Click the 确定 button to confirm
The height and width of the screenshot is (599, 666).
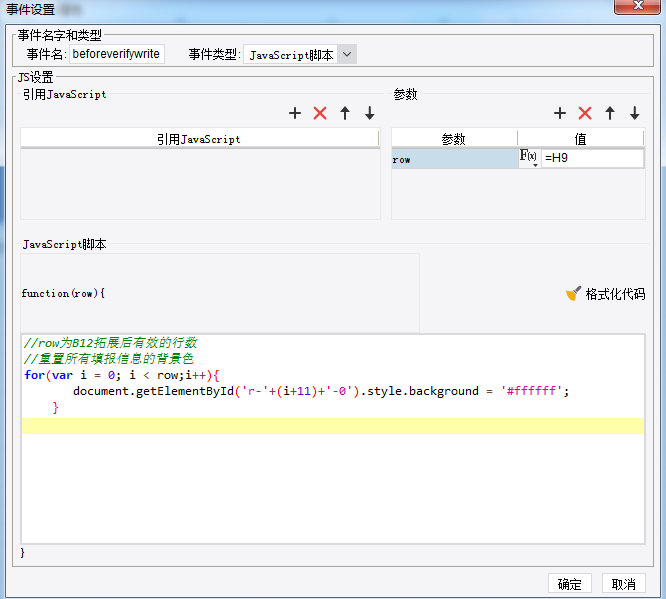click(570, 584)
